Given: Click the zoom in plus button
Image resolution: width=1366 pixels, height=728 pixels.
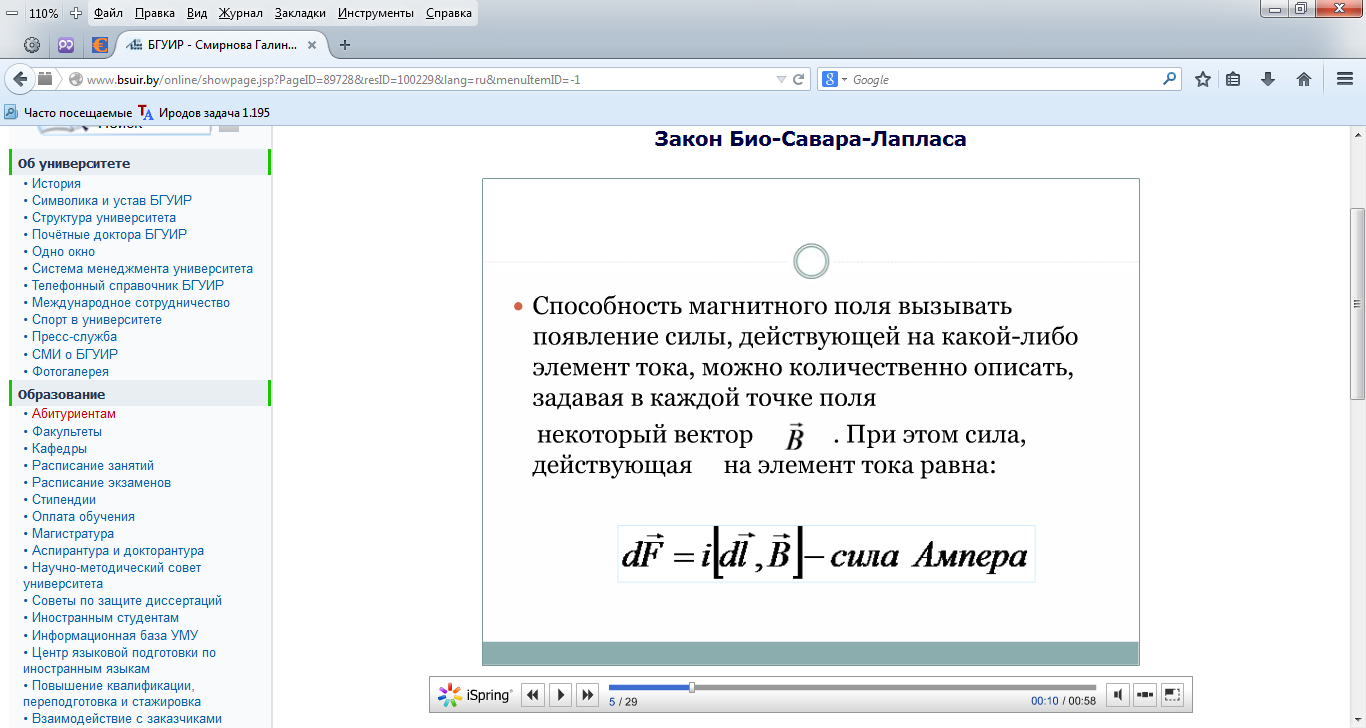Looking at the screenshot, I should 75,13.
